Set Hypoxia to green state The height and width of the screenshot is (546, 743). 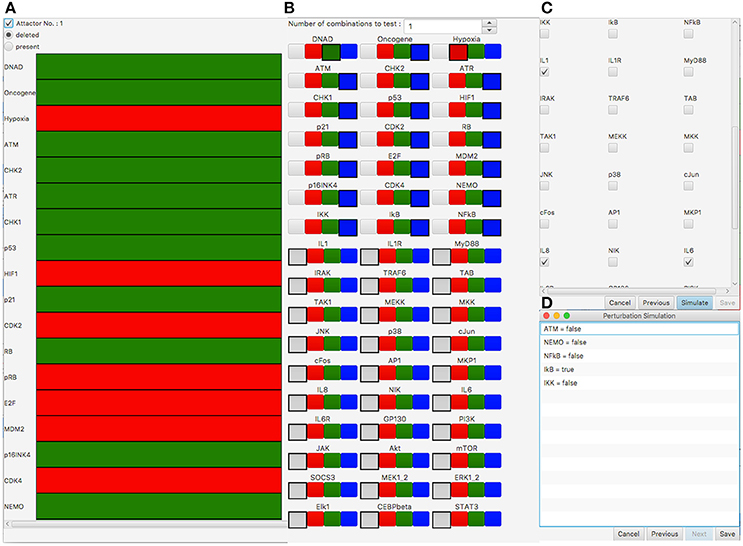tap(476, 52)
